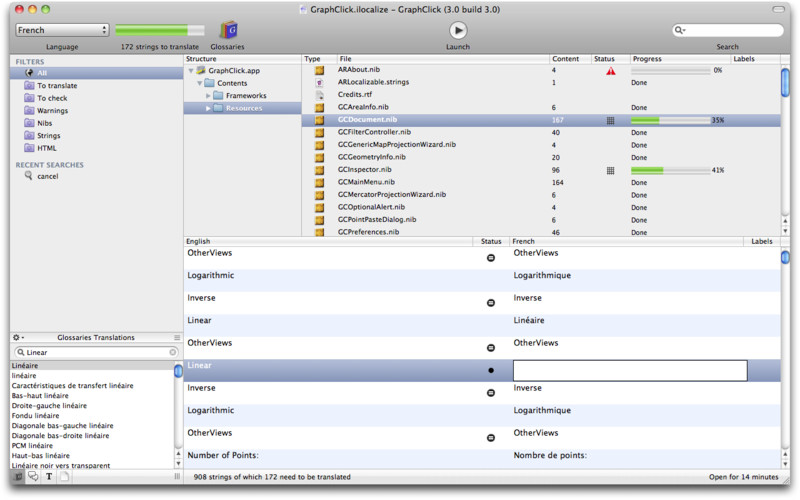Click GCDocument.nib 35% progress bar
Screen dimensions: 800x500
click(x=670, y=120)
